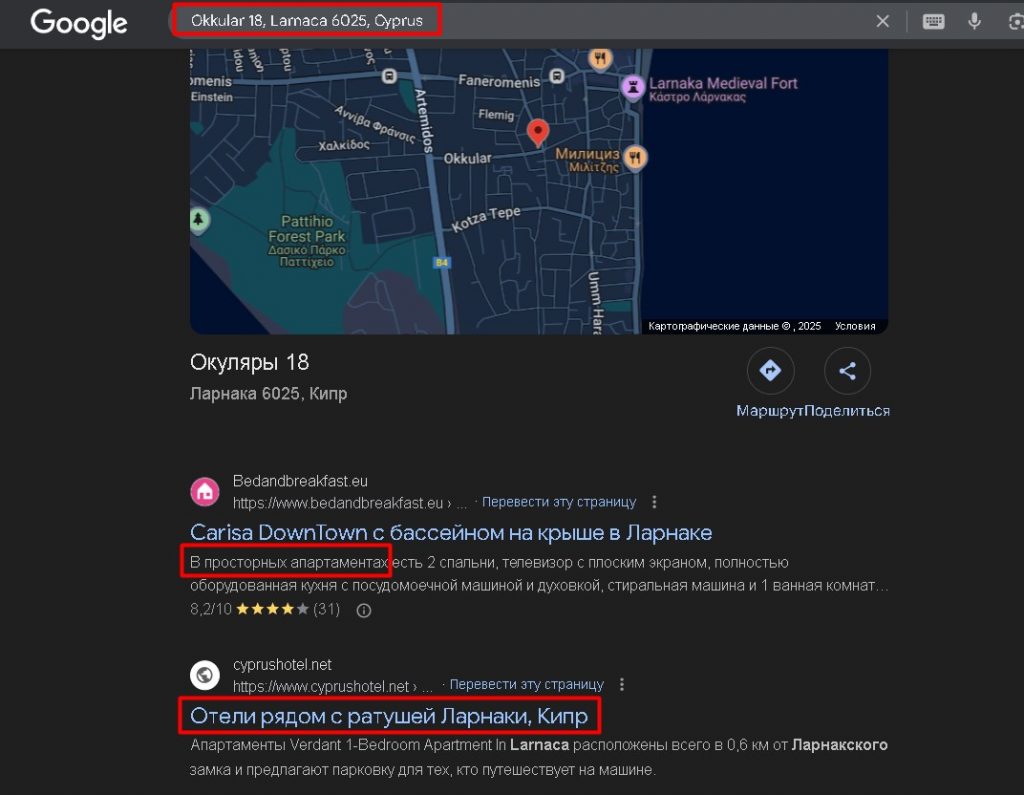The height and width of the screenshot is (795, 1024).
Task: Open the Google logo homepage
Action: (x=78, y=23)
